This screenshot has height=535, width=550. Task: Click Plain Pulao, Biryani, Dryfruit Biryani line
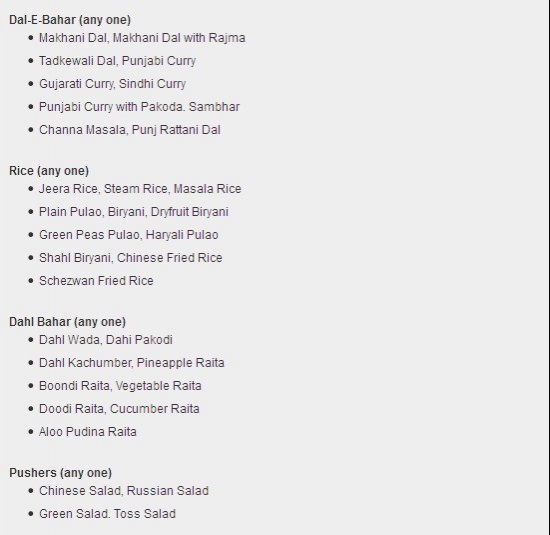point(134,212)
